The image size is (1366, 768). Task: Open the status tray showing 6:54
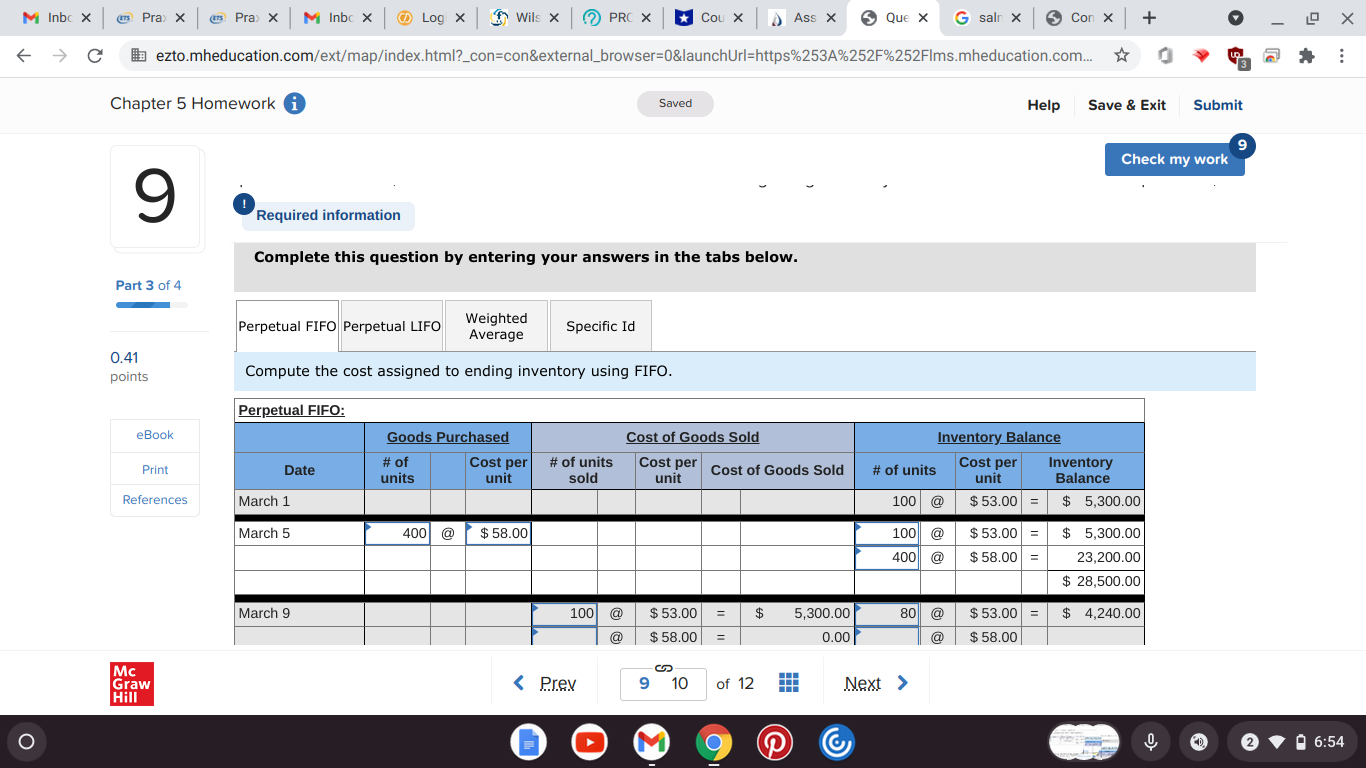pos(1293,742)
